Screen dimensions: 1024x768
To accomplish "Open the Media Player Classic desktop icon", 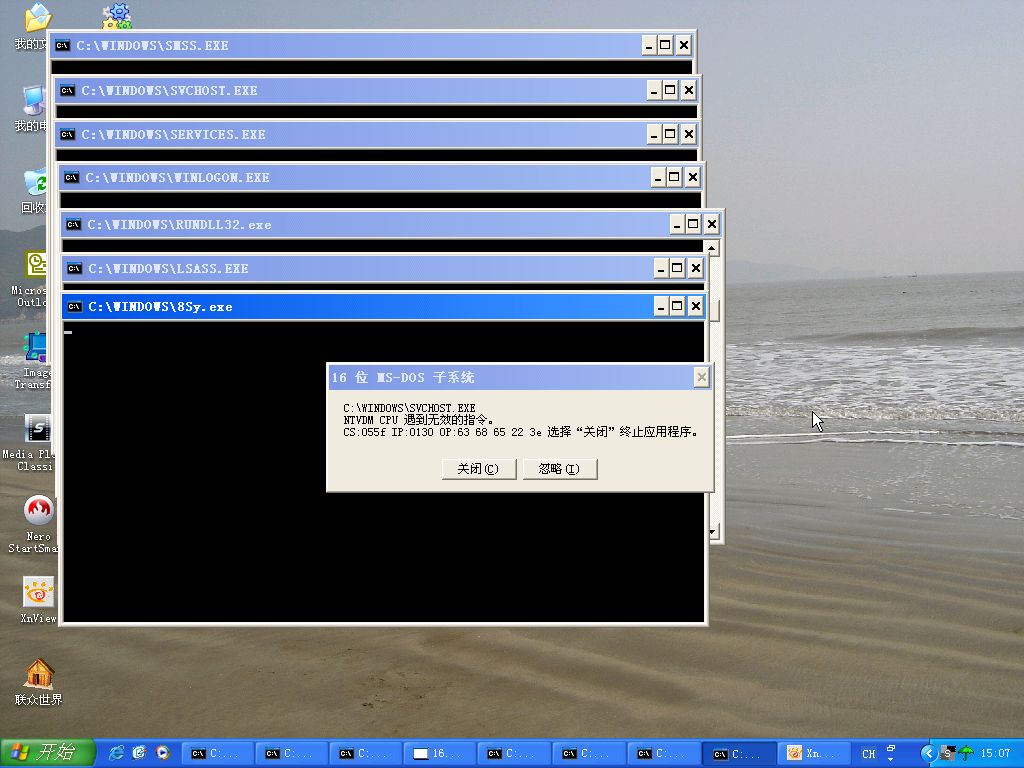I will coord(38,430).
